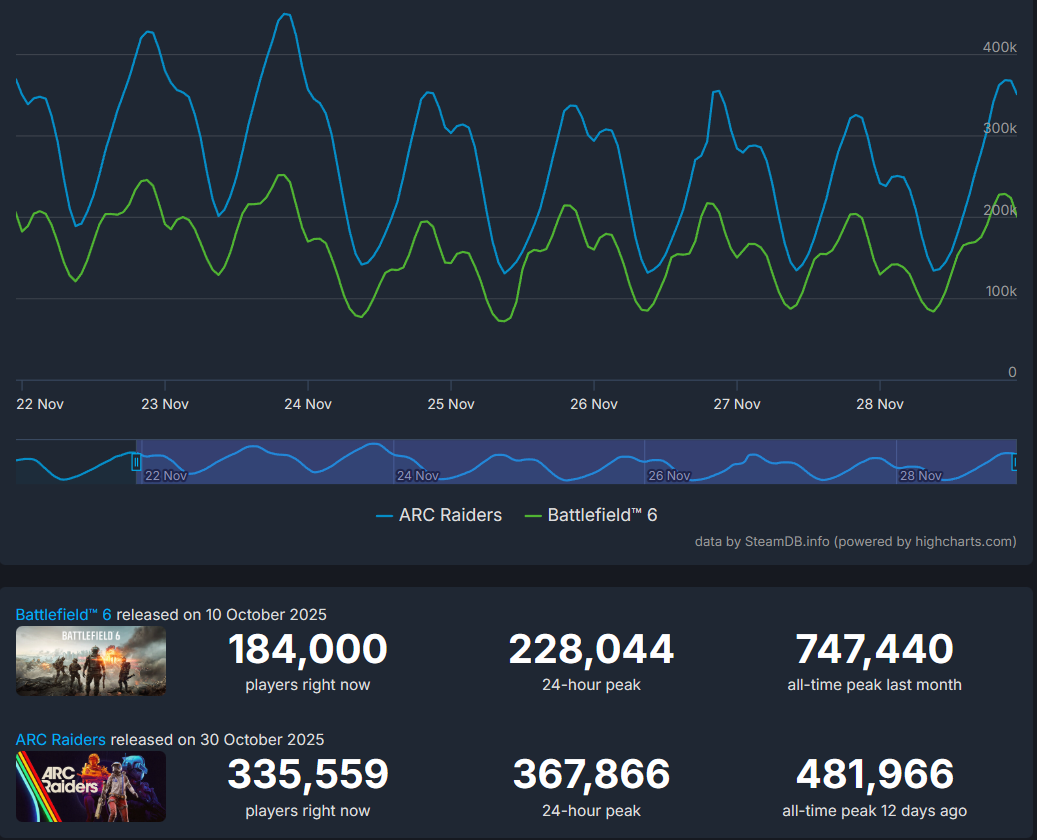Click the 27 Nov x-axis label

[x=737, y=404]
